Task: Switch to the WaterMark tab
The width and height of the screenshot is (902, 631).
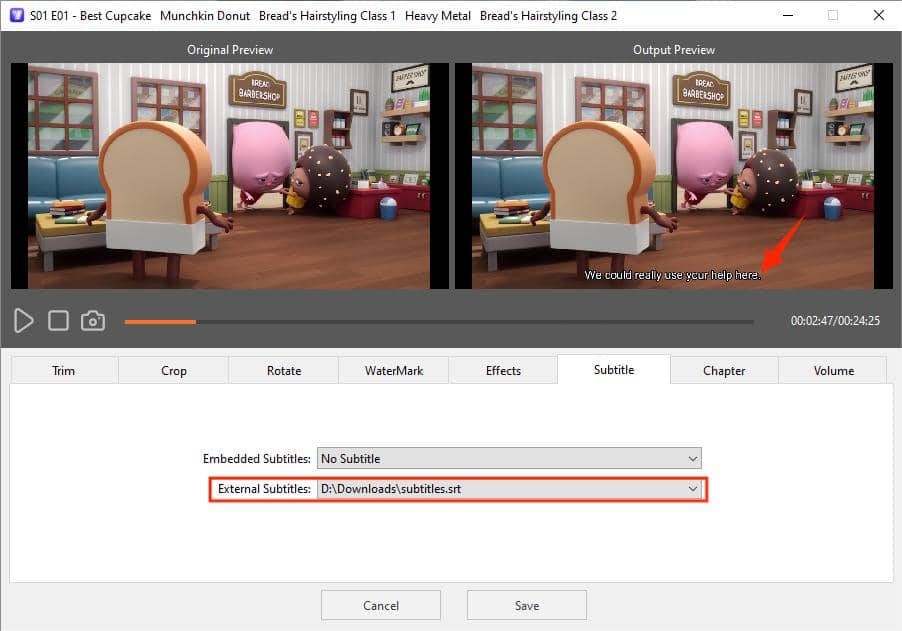Action: (393, 370)
